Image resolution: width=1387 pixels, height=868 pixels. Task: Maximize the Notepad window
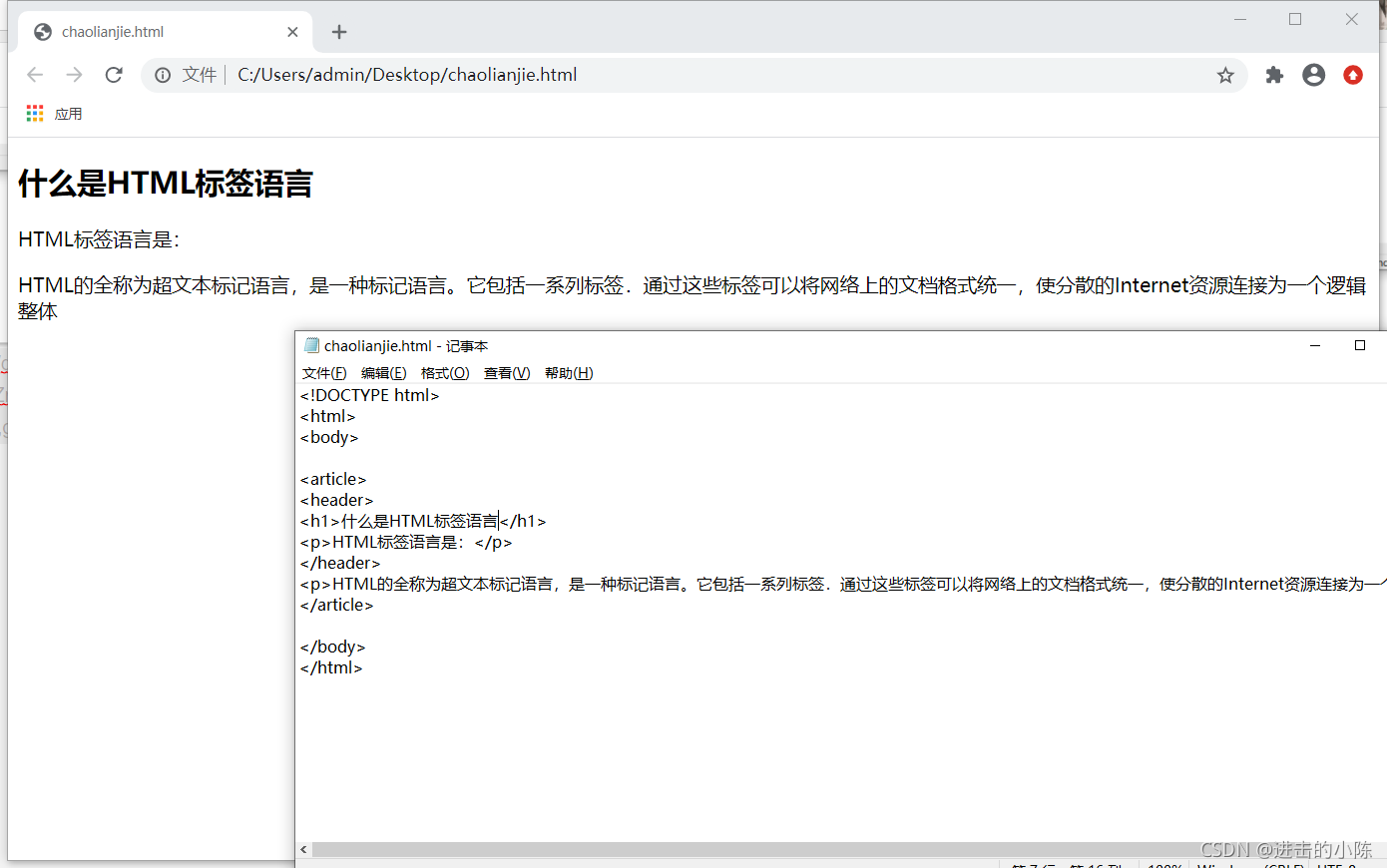tap(1359, 345)
